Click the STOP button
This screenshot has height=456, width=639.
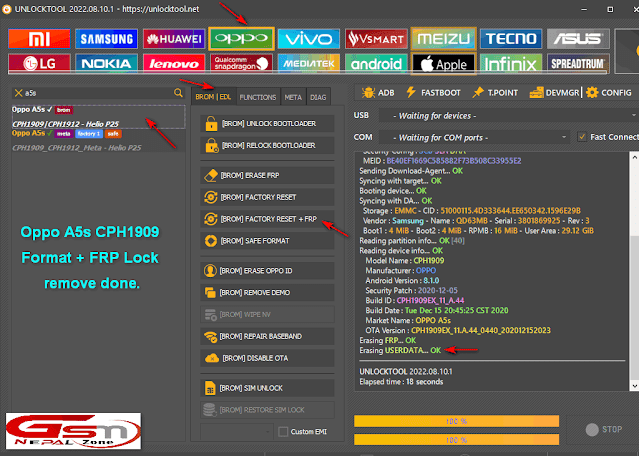[x=604, y=429]
